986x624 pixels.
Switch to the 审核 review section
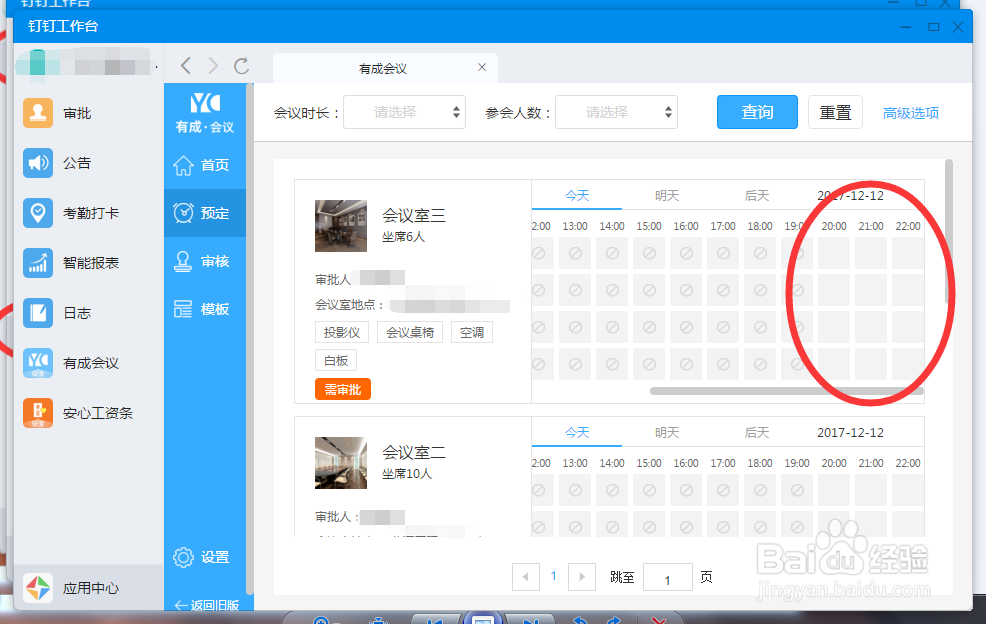pos(204,261)
